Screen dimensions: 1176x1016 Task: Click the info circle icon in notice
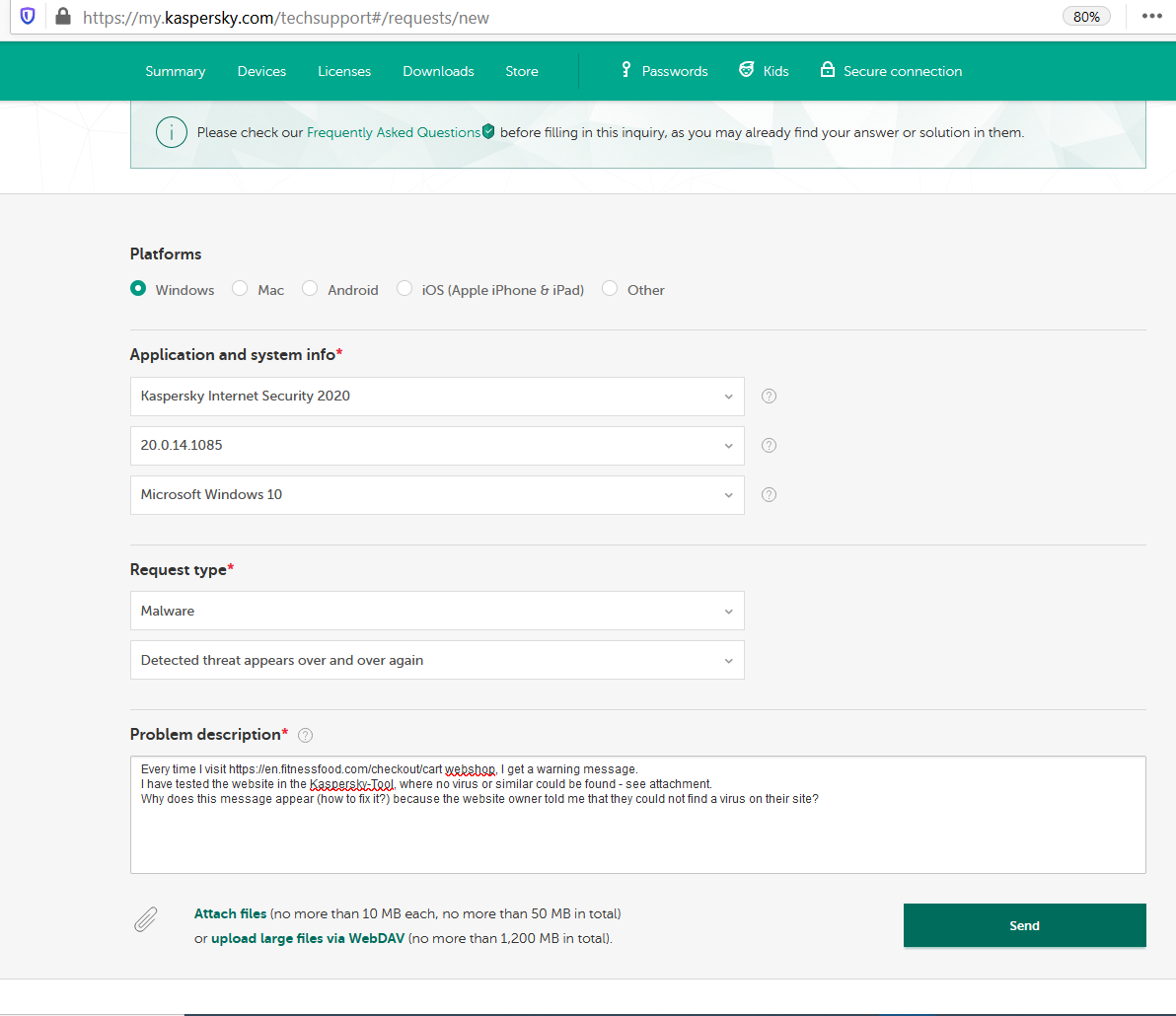[x=171, y=133]
